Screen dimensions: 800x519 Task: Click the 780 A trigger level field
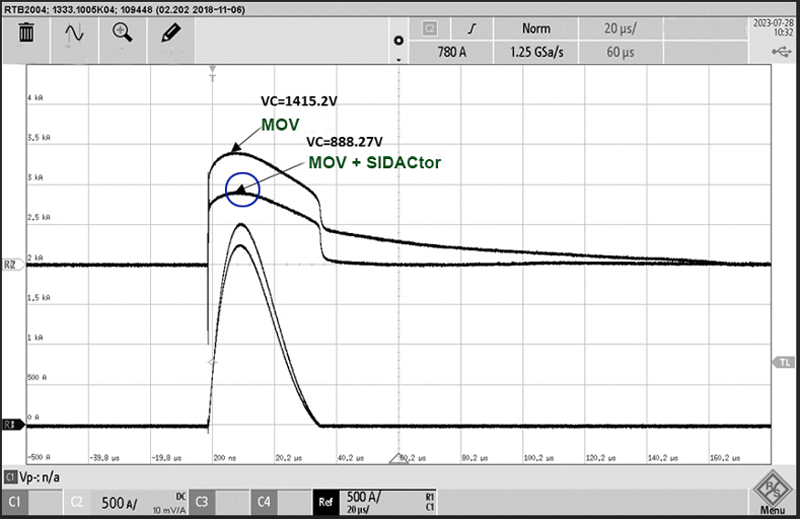tap(454, 52)
